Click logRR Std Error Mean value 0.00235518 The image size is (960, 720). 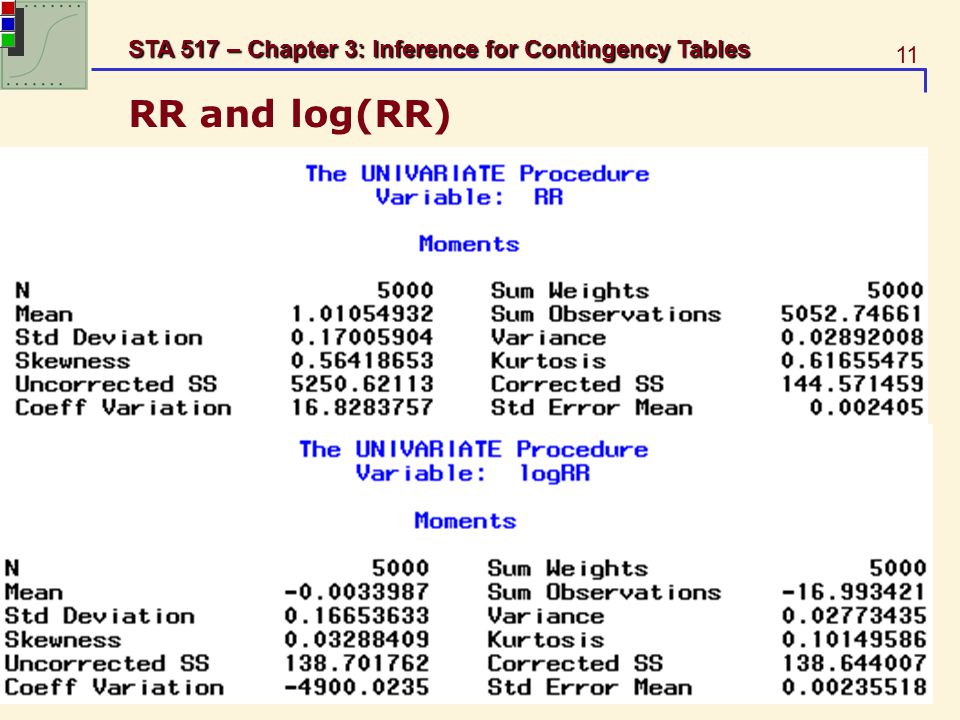pos(854,687)
